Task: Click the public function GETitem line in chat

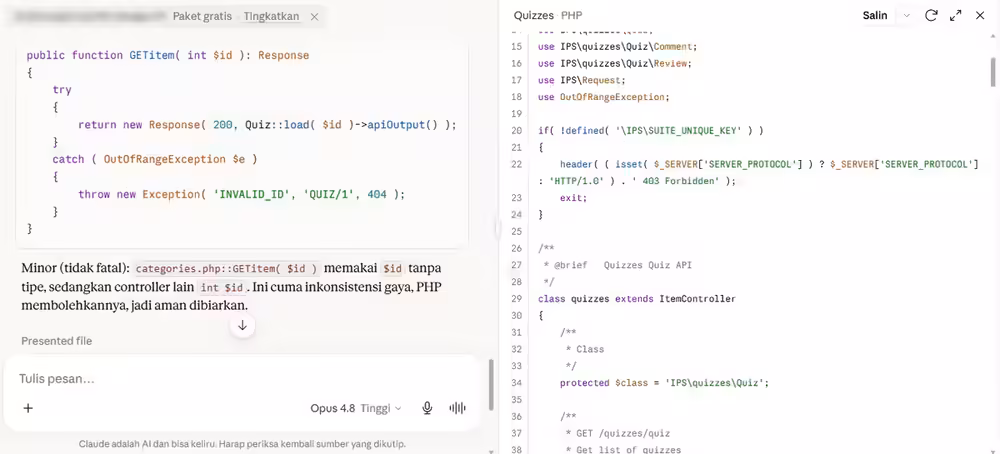Action: pos(168,55)
